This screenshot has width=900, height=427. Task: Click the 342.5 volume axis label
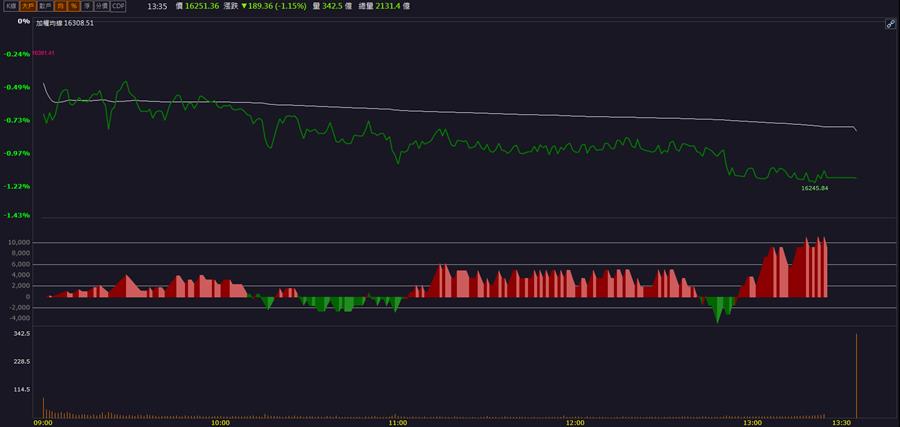point(22,333)
